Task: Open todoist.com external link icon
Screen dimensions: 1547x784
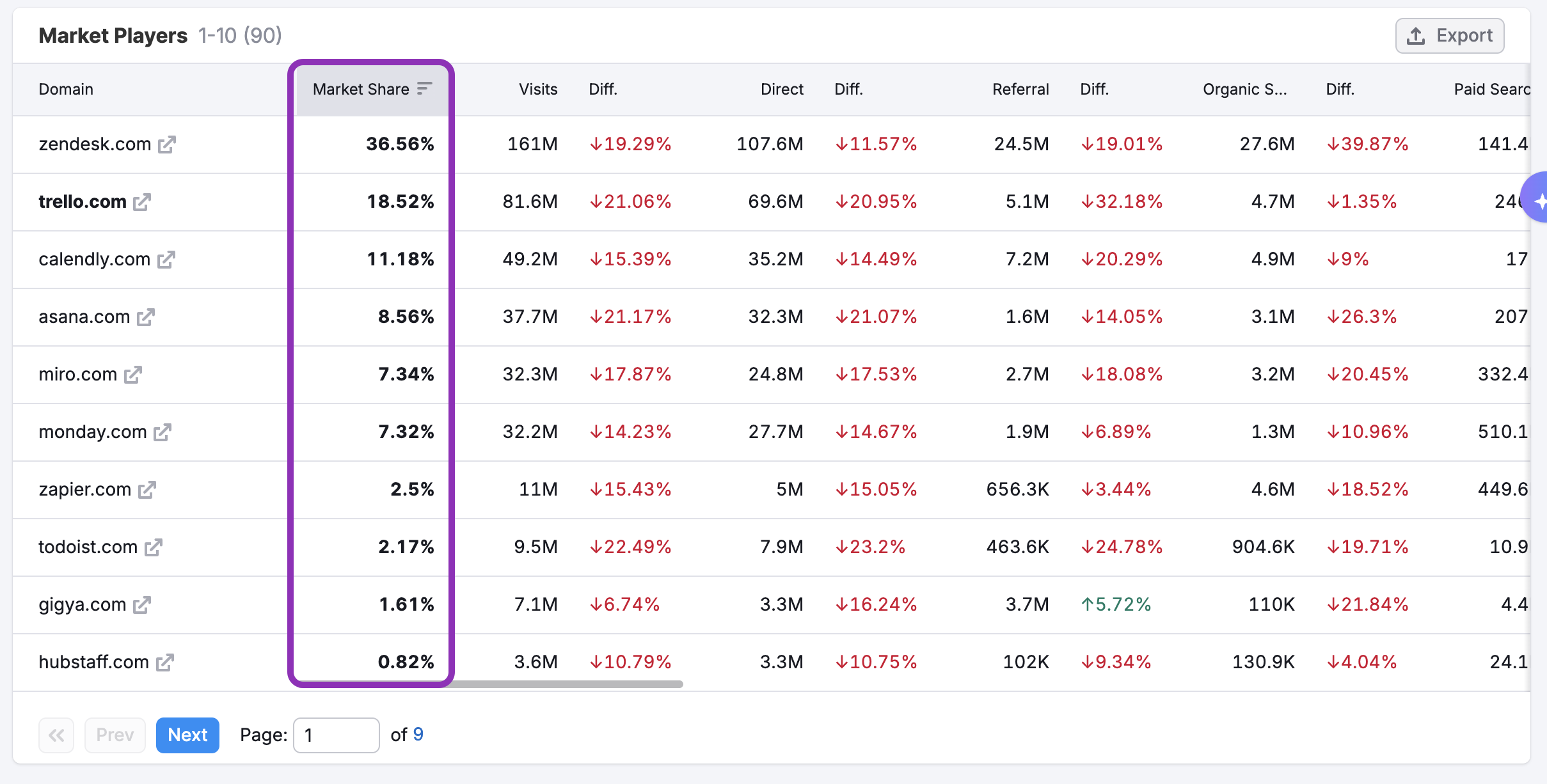Action: pyautogui.click(x=154, y=547)
